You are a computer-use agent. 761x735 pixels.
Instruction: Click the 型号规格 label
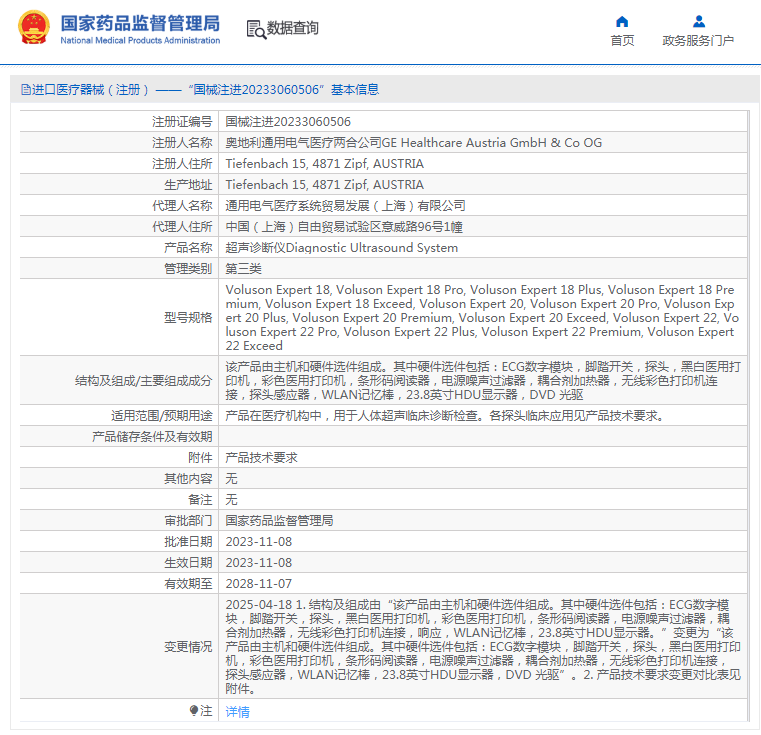click(188, 317)
